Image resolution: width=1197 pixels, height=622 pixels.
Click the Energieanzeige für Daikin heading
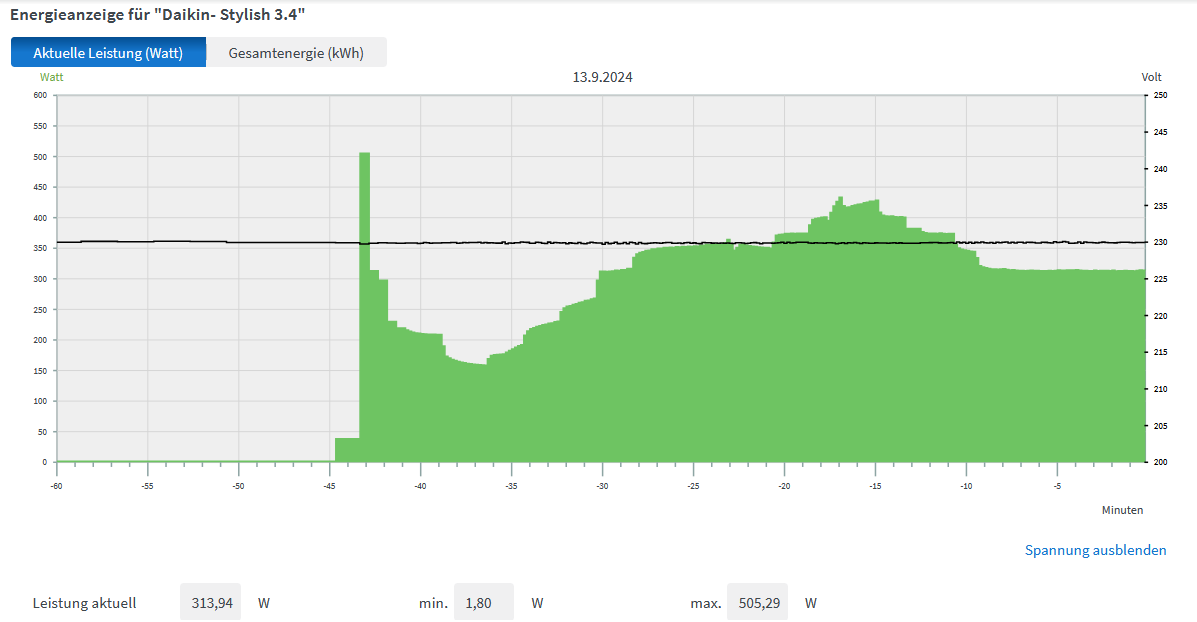click(x=157, y=15)
